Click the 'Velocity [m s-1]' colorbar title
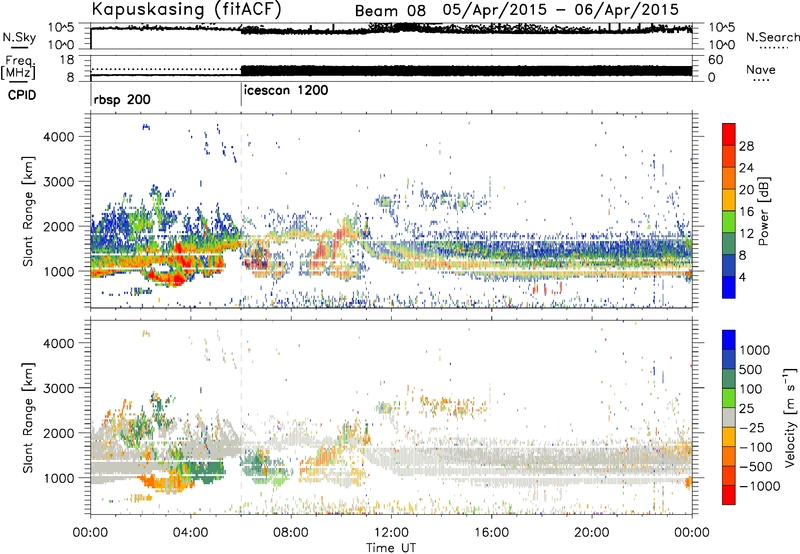The image size is (800, 554). (790, 417)
